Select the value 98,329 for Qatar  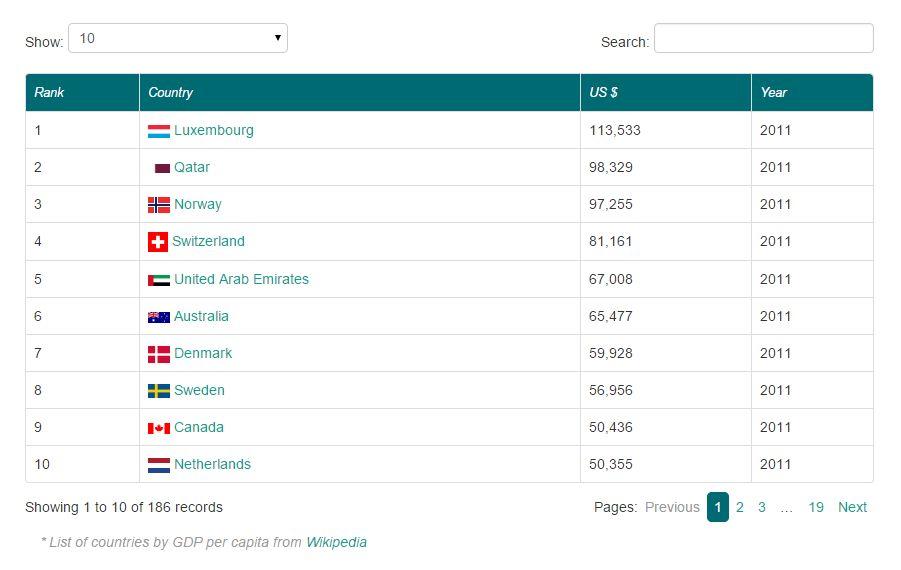click(610, 167)
